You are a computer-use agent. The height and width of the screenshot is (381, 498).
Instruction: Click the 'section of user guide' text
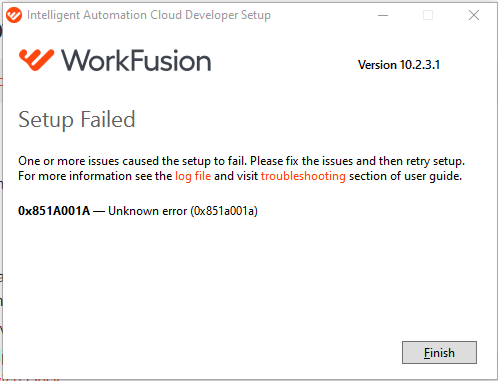(x=405, y=176)
